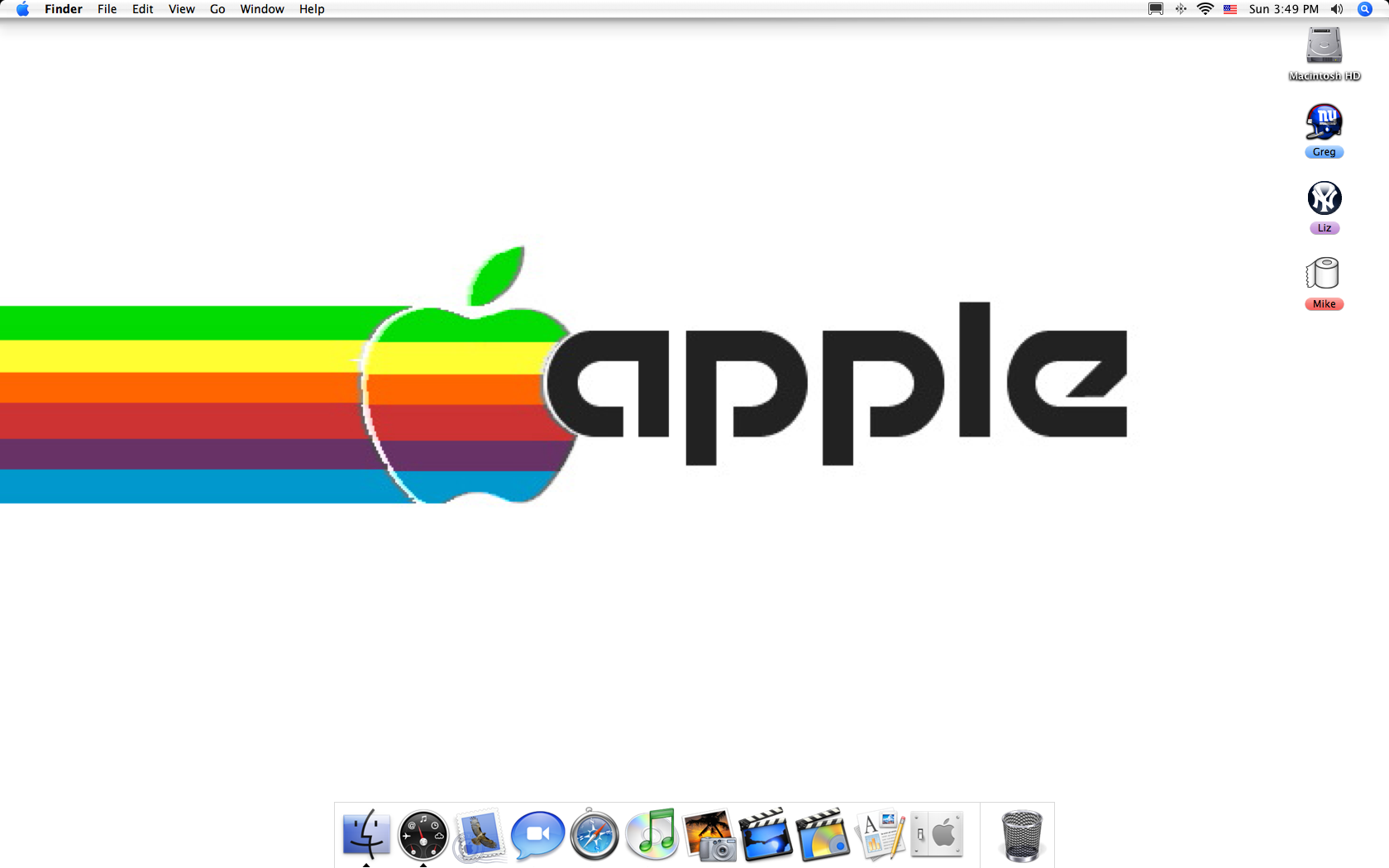Viewport: 1389px width, 868px height.
Task: Click the volume icon in menu bar
Action: [1337, 9]
